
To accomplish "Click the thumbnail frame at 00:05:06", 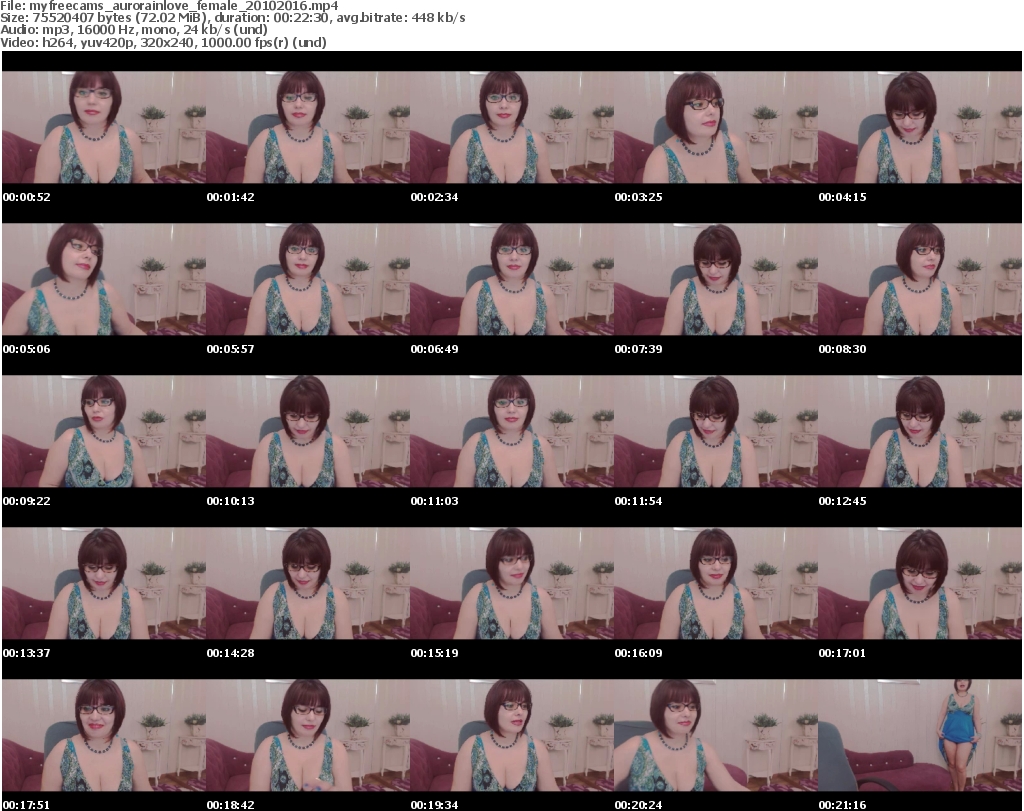I will [104, 279].
